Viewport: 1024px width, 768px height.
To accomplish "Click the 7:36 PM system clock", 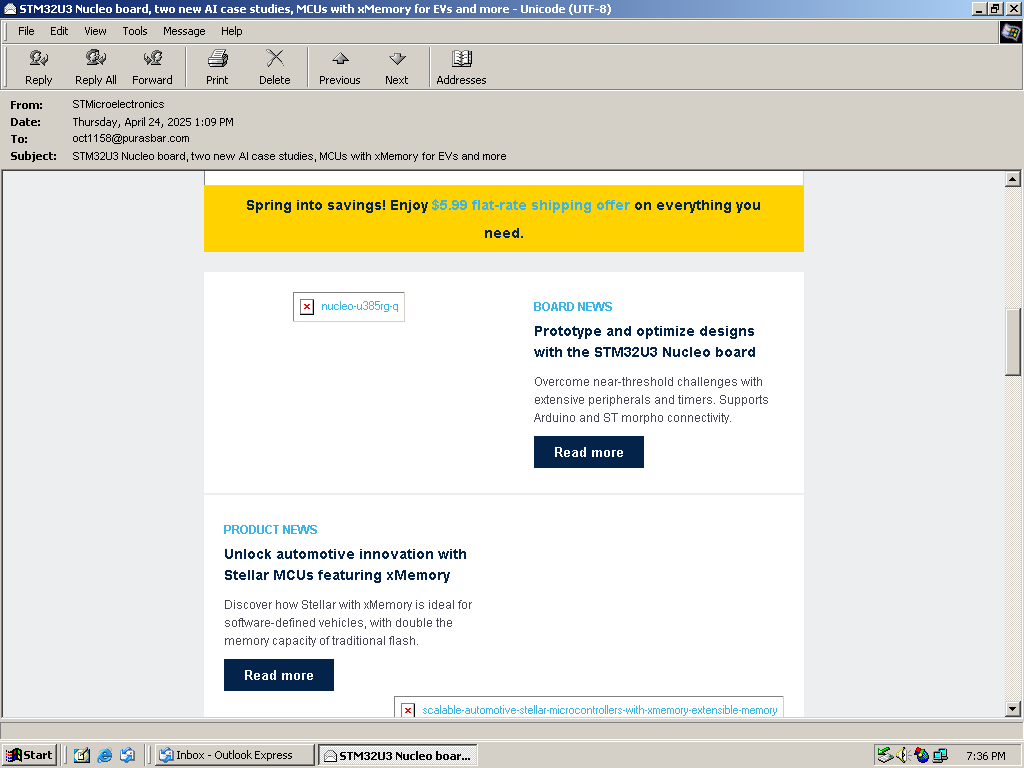I will 985,756.
